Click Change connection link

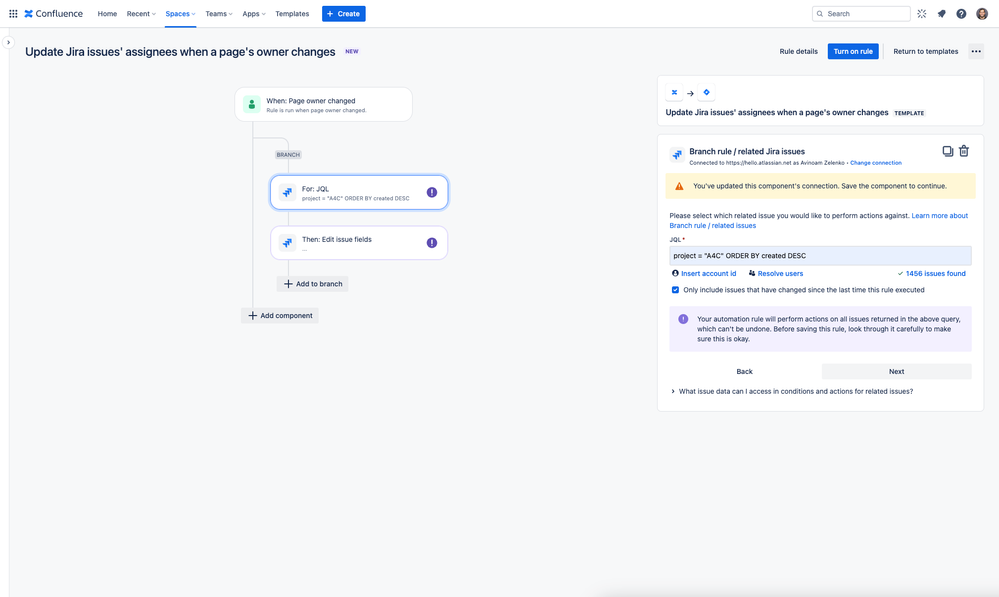[875, 163]
